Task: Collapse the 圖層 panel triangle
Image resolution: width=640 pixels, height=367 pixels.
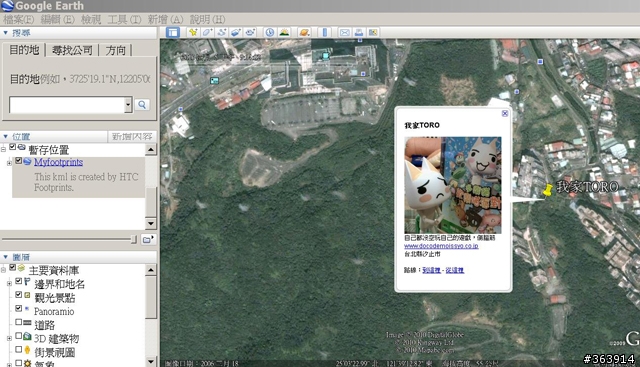Action: [x=5, y=257]
